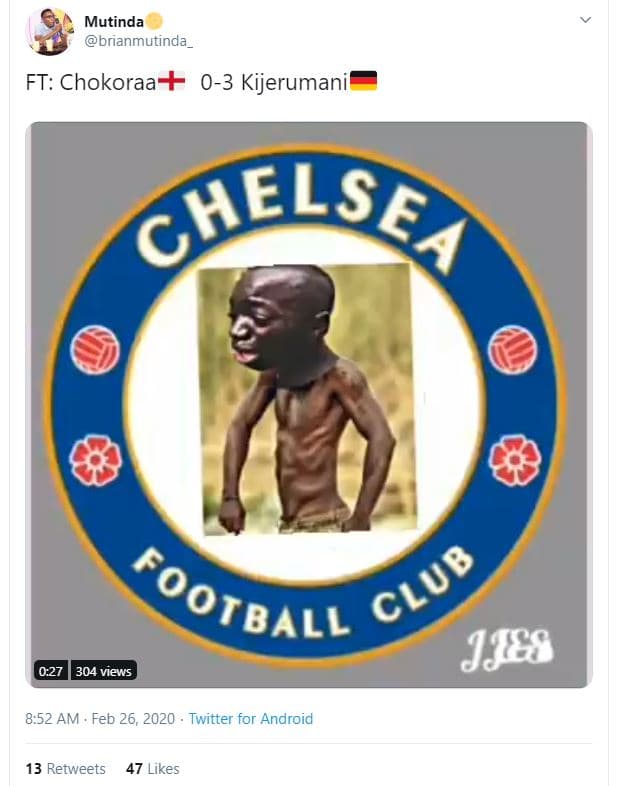Click the JJES watermark on video
Image resolution: width=618 pixels, height=786 pixels.
(506, 650)
